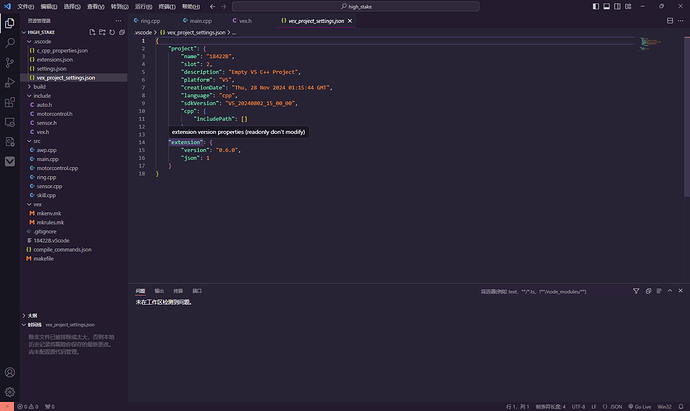The image size is (690, 411).
Task: Switch Problems view mode icon
Action: [x=659, y=291]
